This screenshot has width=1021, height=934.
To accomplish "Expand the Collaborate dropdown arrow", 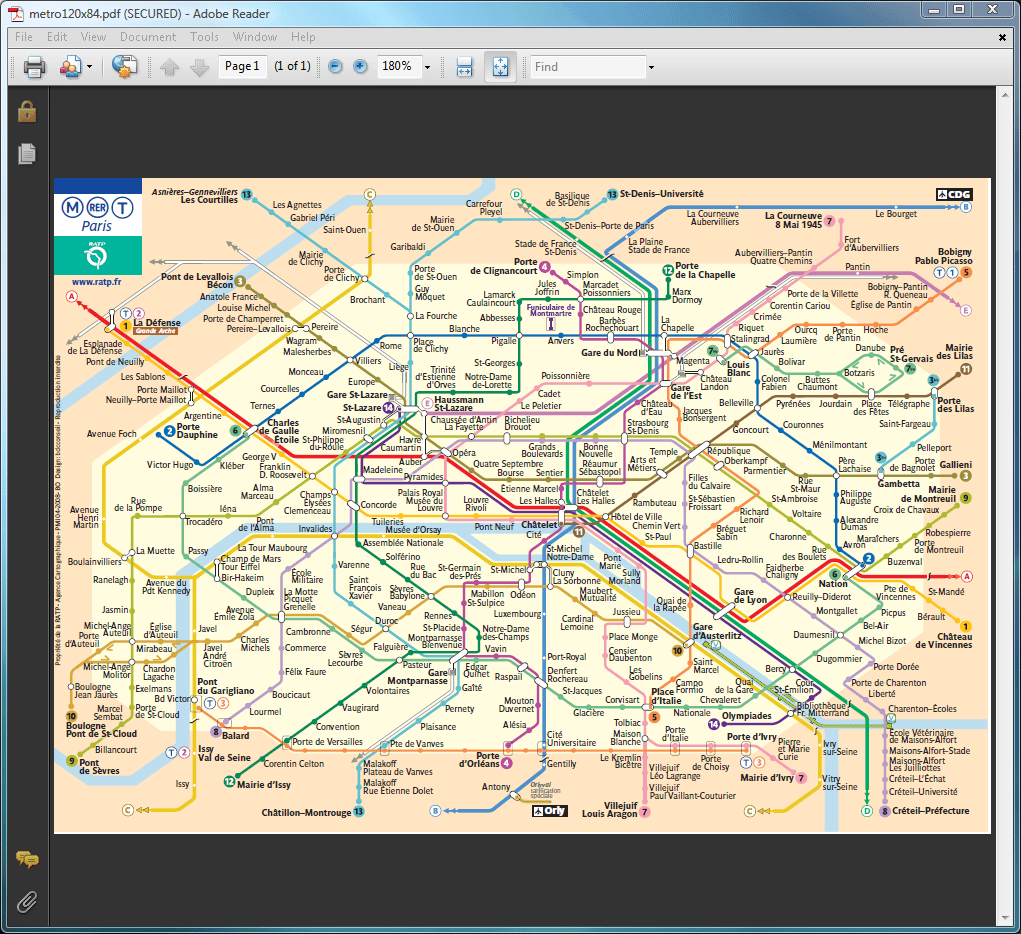I will 90,67.
